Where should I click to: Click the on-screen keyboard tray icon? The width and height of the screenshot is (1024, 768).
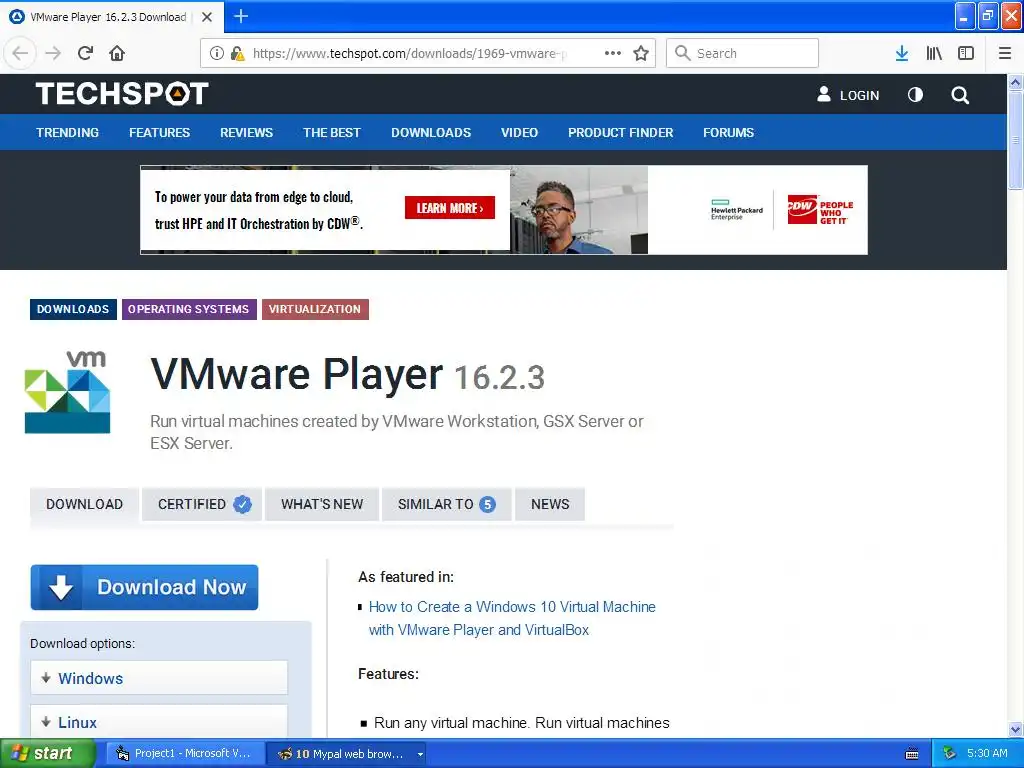(912, 754)
